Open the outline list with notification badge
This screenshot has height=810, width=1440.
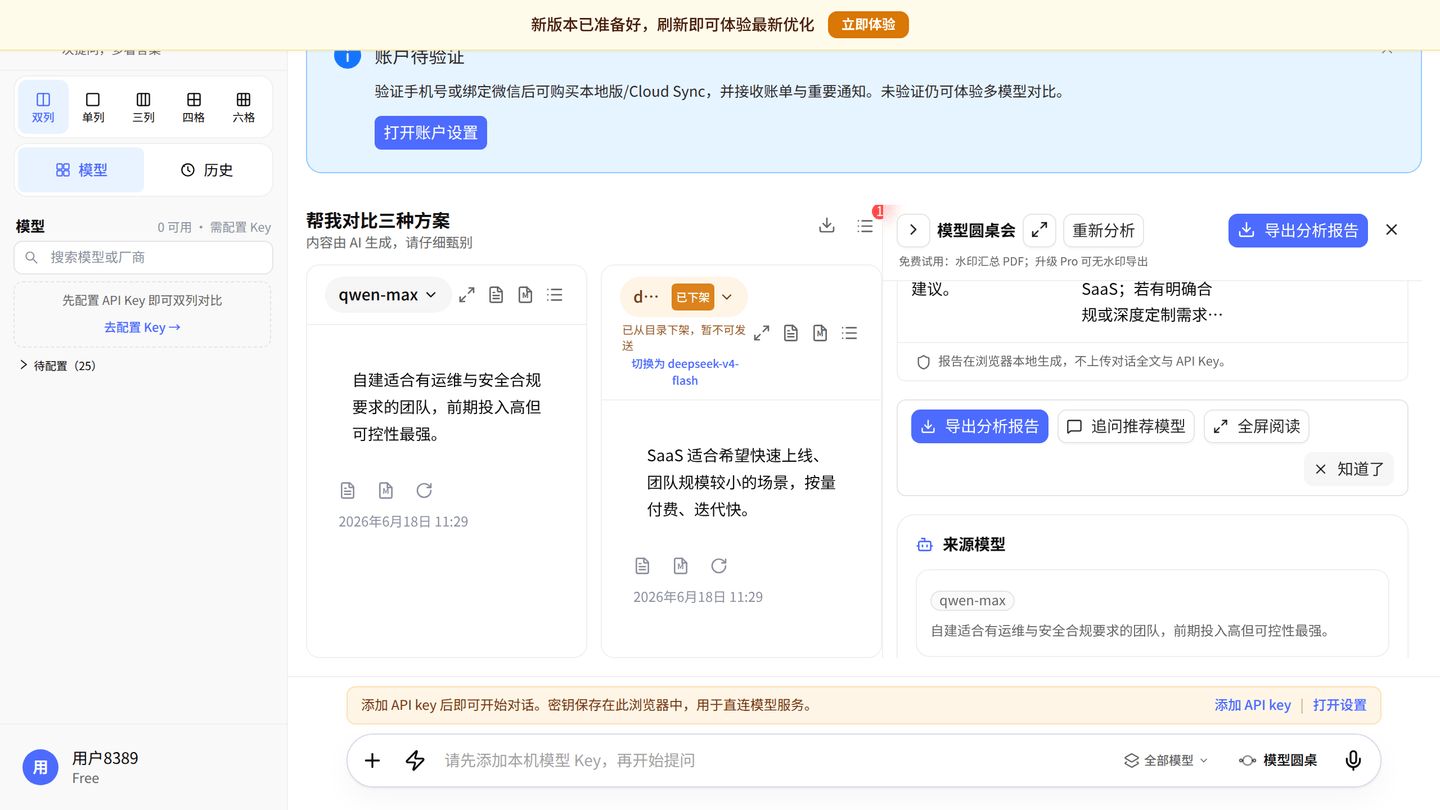pos(866,226)
